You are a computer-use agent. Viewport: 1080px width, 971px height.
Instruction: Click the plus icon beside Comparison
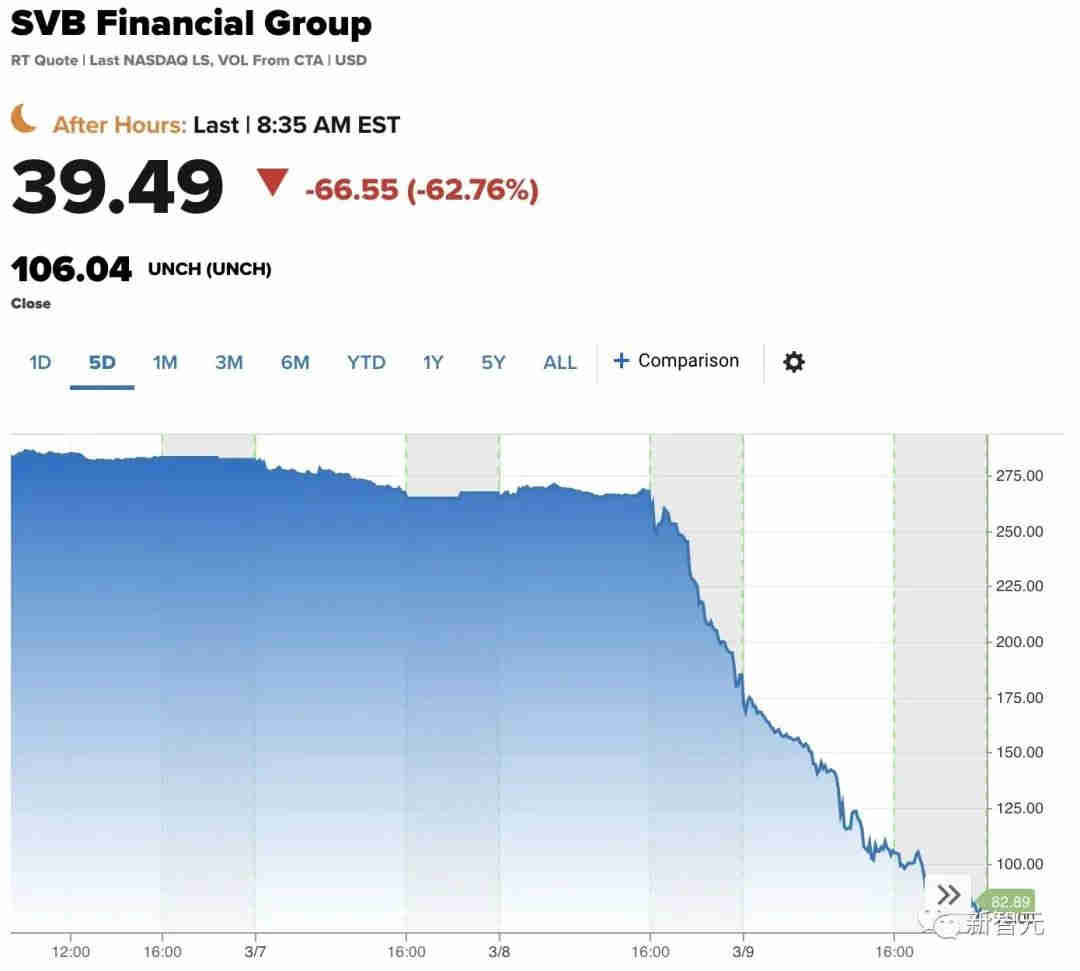point(621,361)
